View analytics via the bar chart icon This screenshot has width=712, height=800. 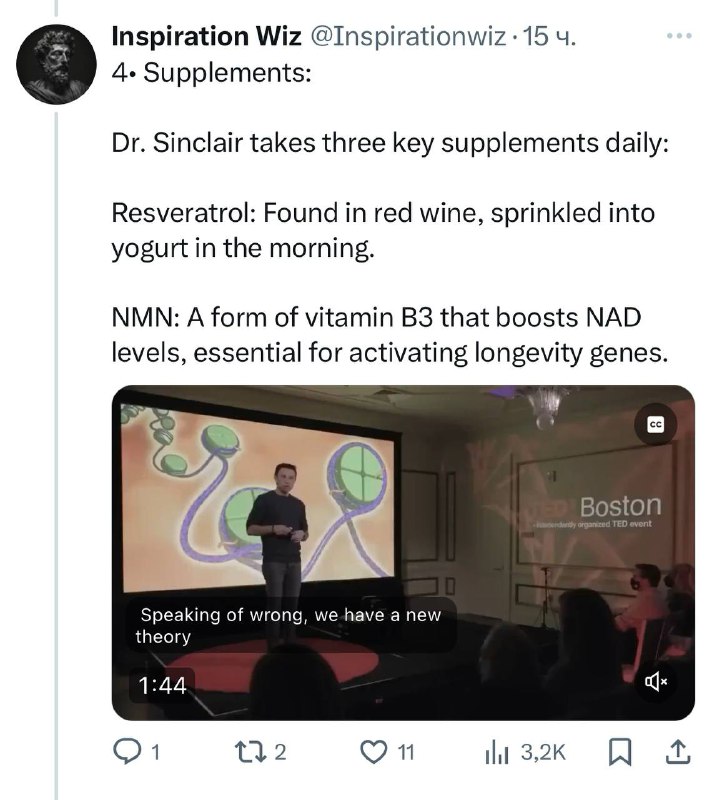tap(497, 753)
